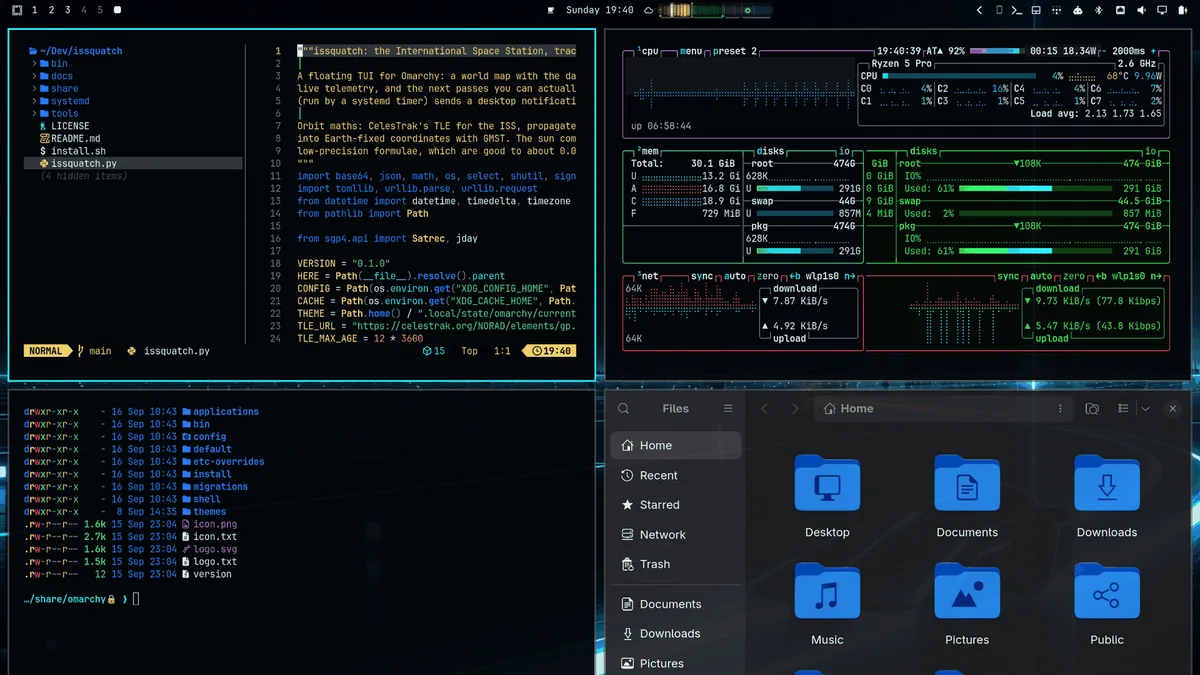Screen dimensions: 1200x675
Task: Switch to workspace 5 in the top bar
Action: click(x=100, y=10)
